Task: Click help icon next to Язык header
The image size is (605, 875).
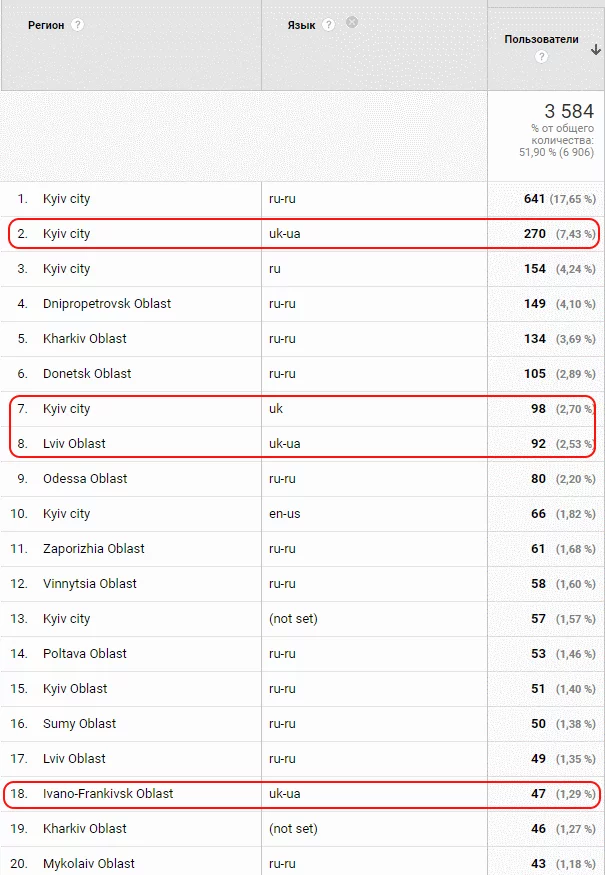Action: (x=329, y=25)
